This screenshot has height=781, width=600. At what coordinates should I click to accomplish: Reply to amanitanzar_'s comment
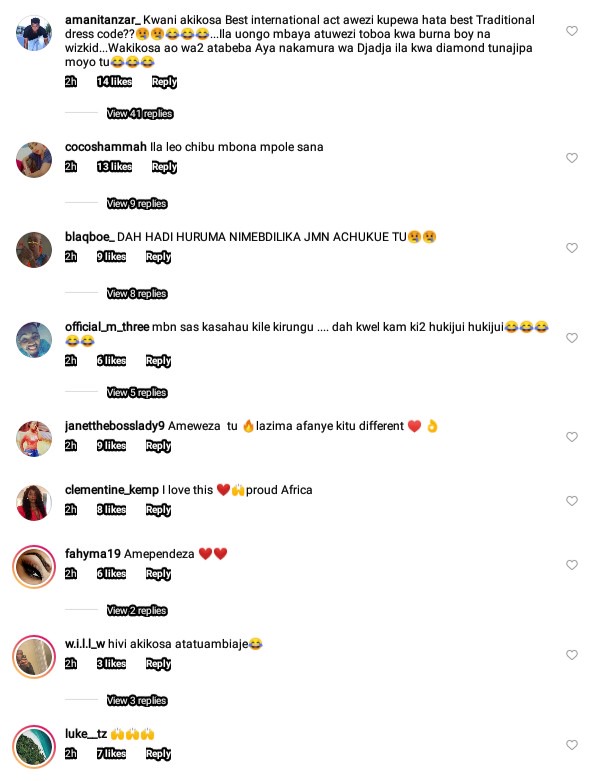[x=164, y=82]
